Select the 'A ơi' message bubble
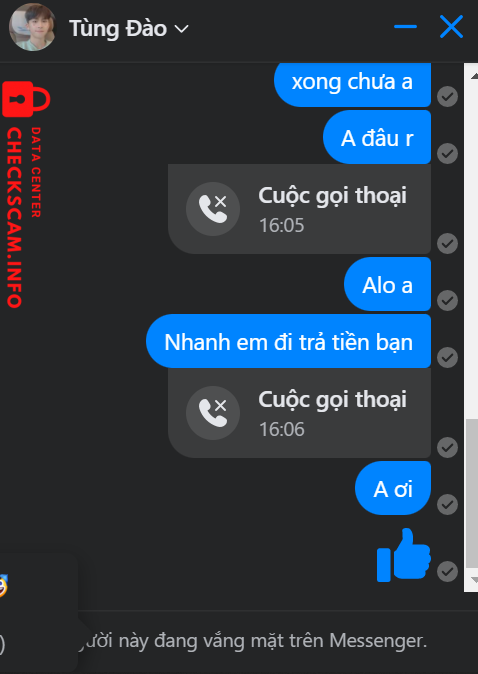Viewport: 478px width, 674px height. click(x=393, y=488)
